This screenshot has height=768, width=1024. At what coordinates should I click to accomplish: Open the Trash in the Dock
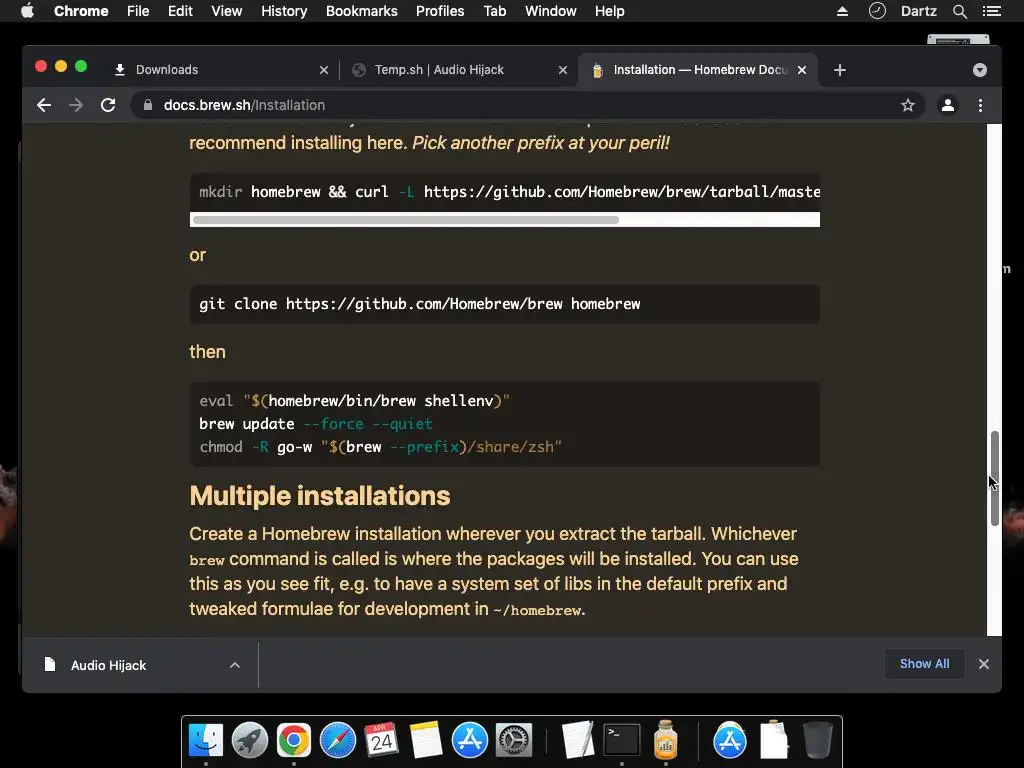click(817, 740)
